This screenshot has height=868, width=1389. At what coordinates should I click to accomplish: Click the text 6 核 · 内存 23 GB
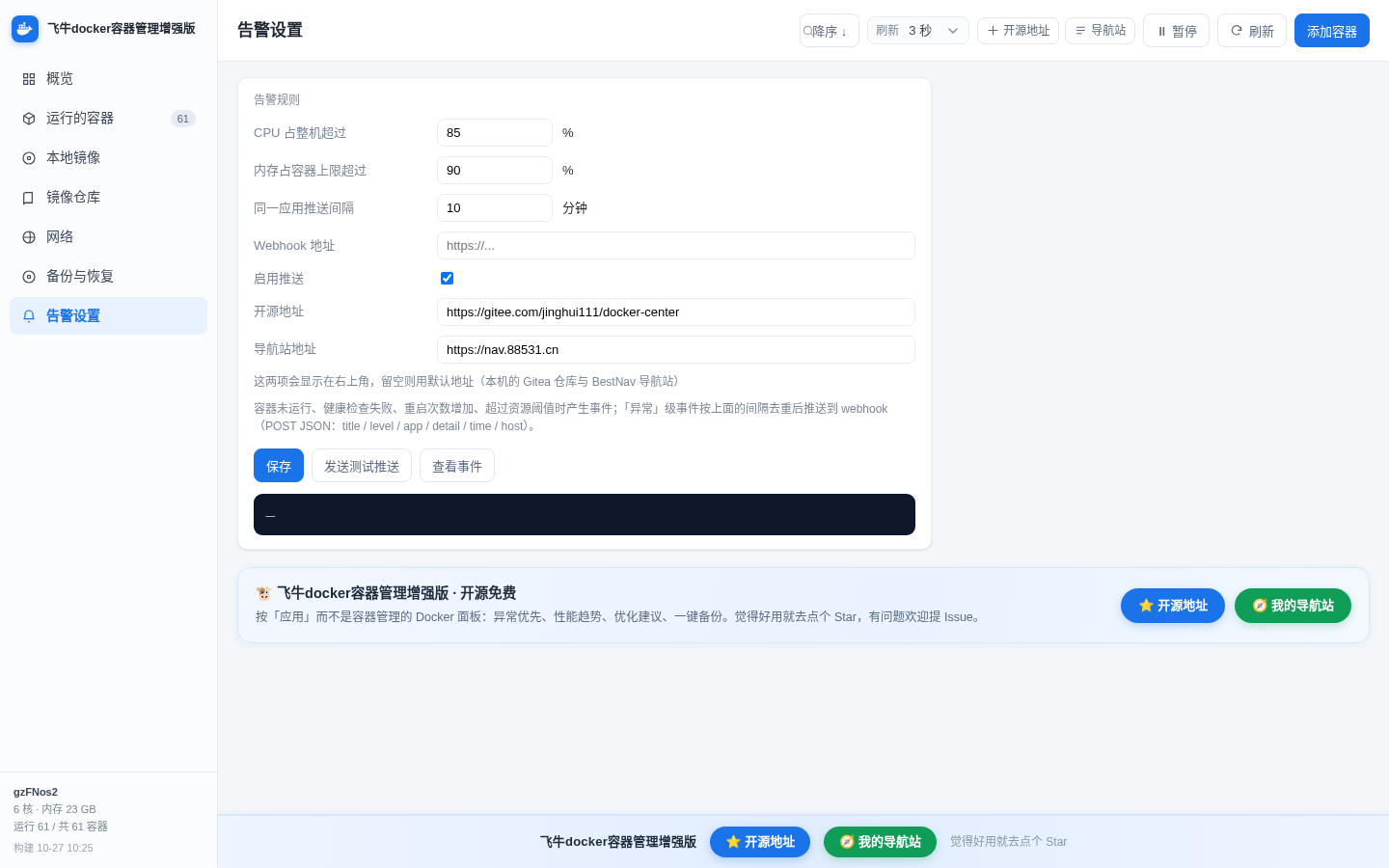[55, 809]
